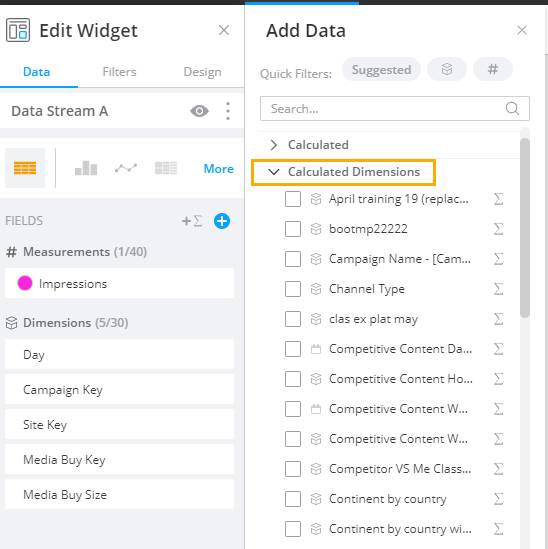Select the Impressions measurement field
This screenshot has height=549, width=548.
tap(119, 284)
